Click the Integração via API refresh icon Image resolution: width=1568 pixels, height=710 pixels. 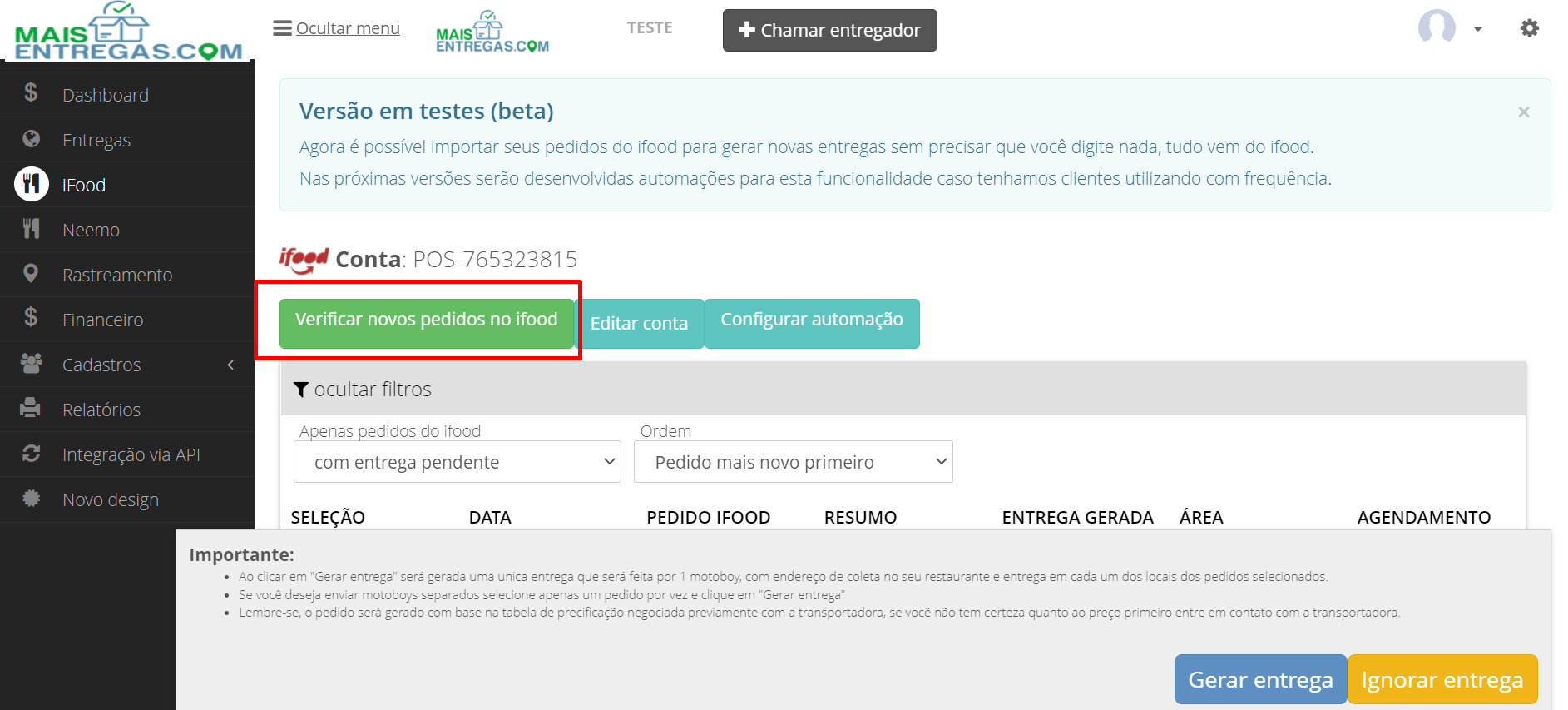point(31,453)
